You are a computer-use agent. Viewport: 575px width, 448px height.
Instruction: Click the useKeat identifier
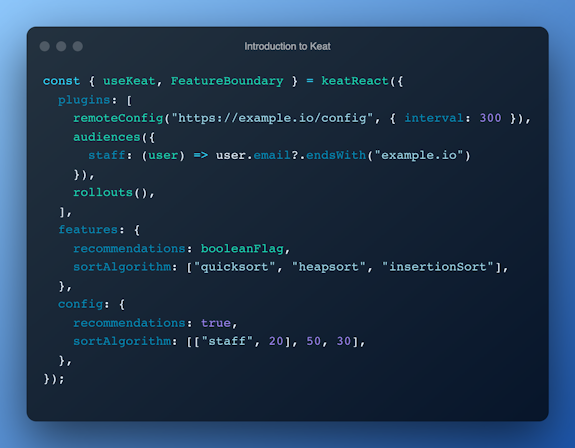[129, 81]
